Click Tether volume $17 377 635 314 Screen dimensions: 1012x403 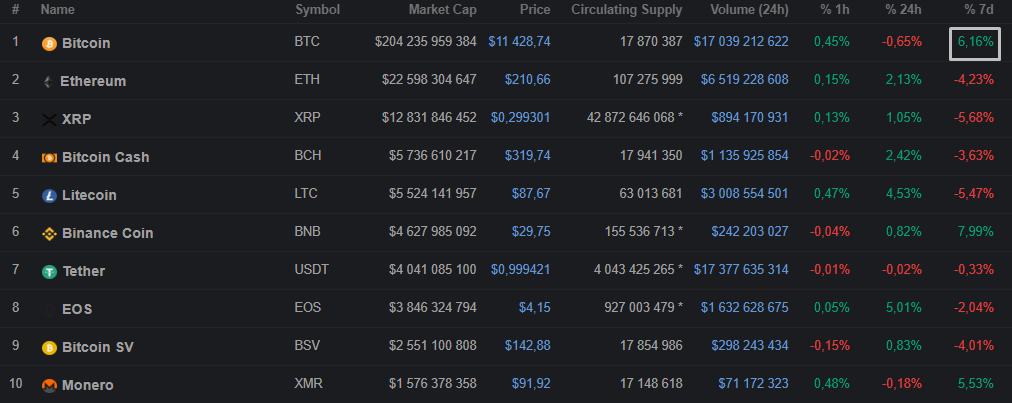(741, 270)
